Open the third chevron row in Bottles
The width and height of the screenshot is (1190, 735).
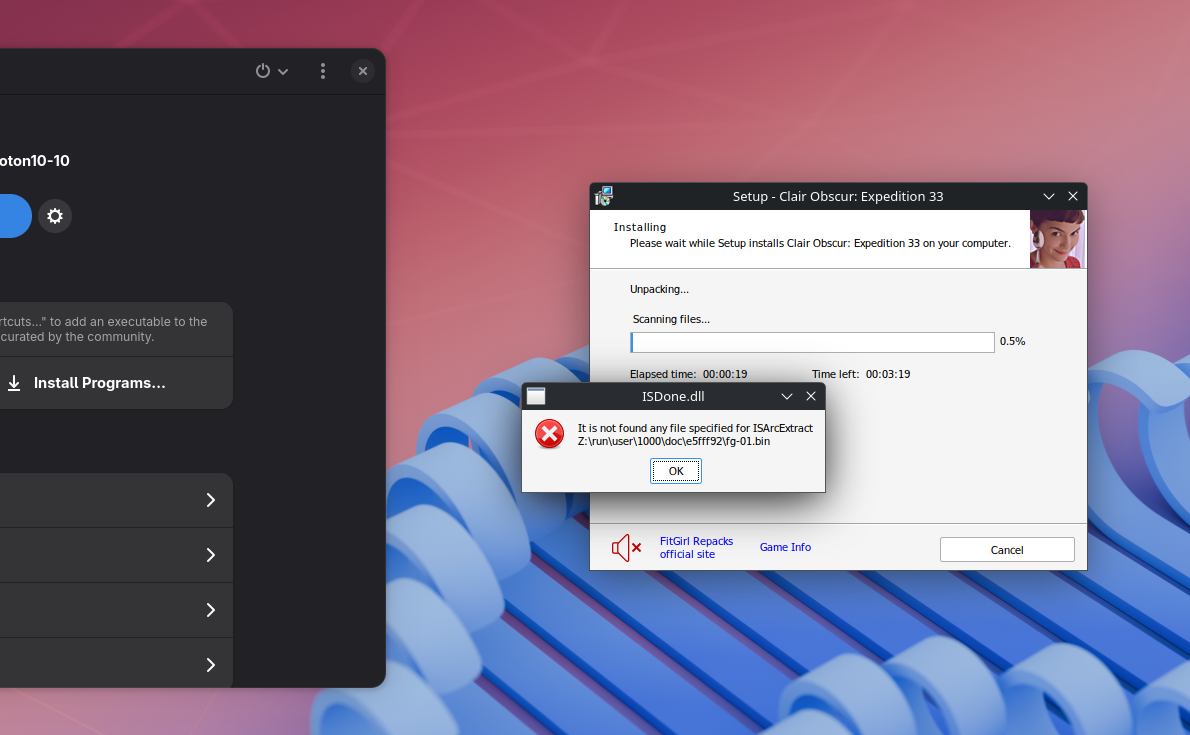click(116, 610)
